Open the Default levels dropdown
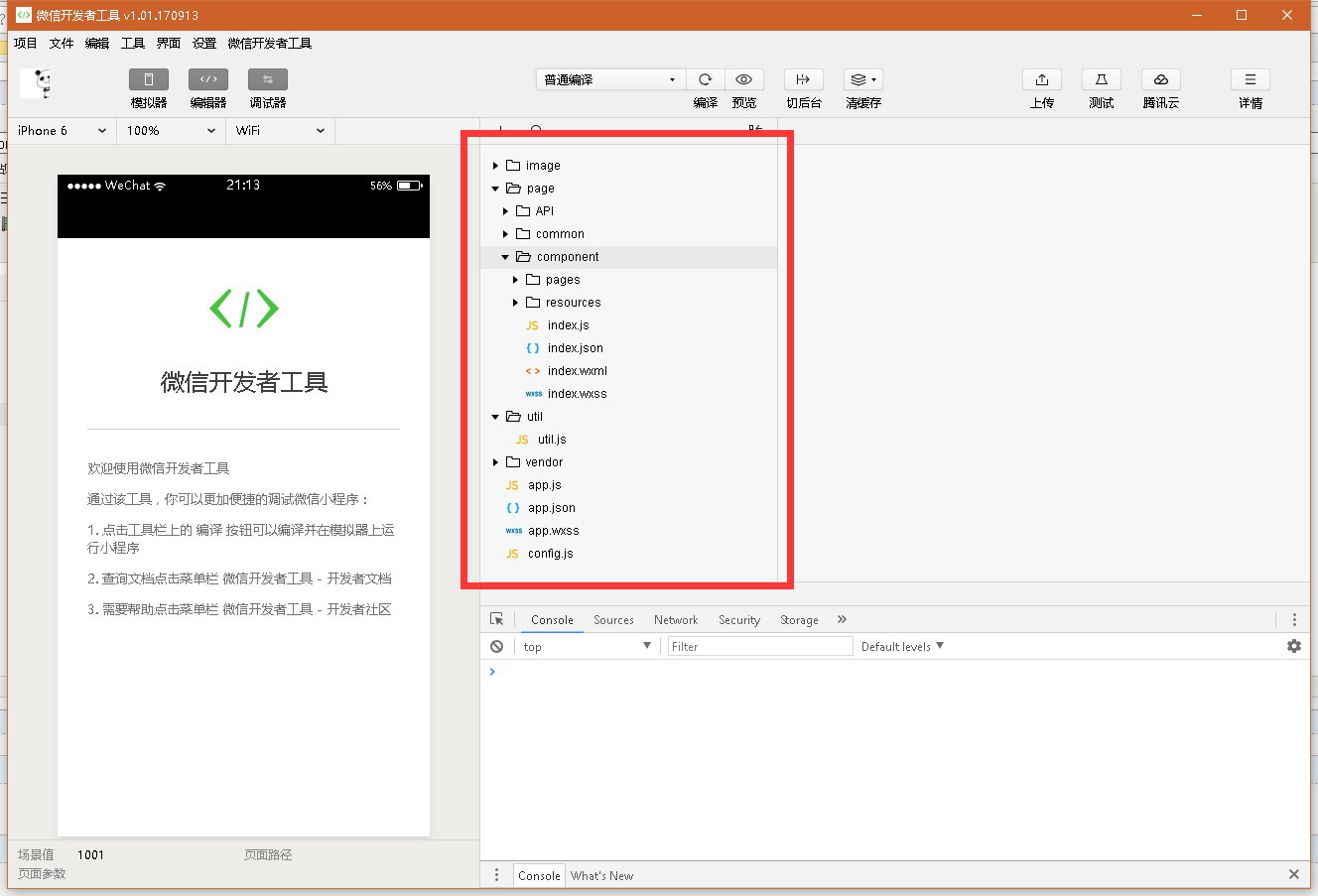Screen dimensions: 1318x896 [x=902, y=646]
